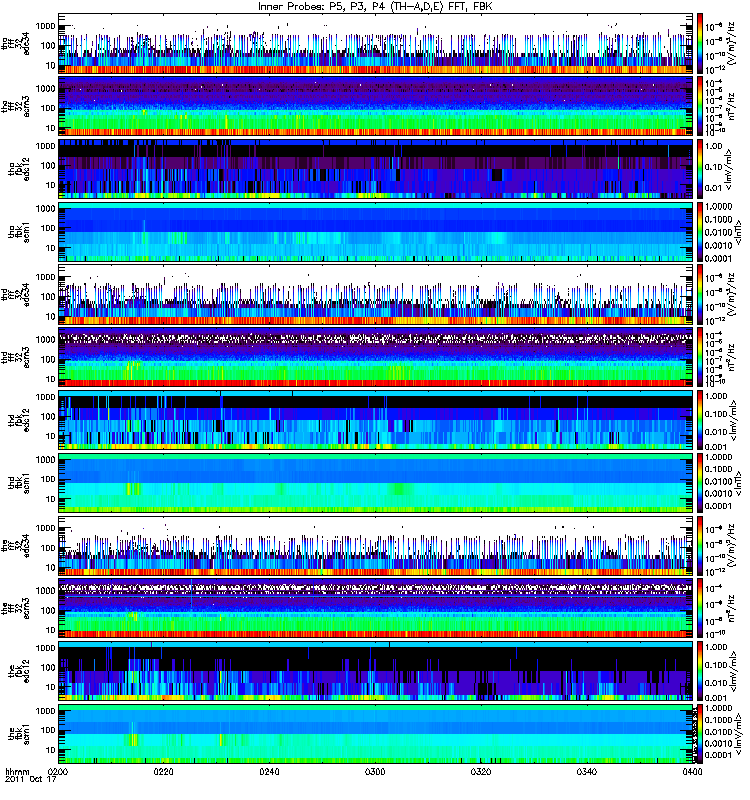Click the 'the fff 32 scm3' axis label
The width and height of the screenshot is (750, 800).
click(x=16, y=609)
